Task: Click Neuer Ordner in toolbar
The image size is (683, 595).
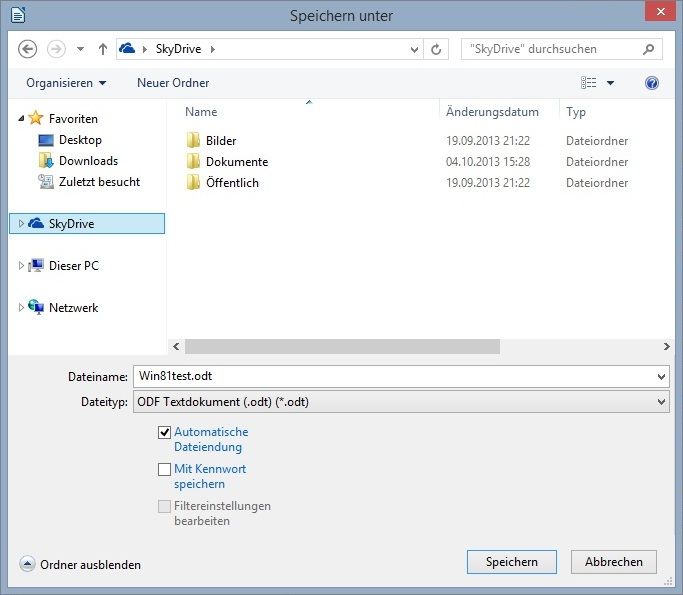Action: tap(173, 83)
